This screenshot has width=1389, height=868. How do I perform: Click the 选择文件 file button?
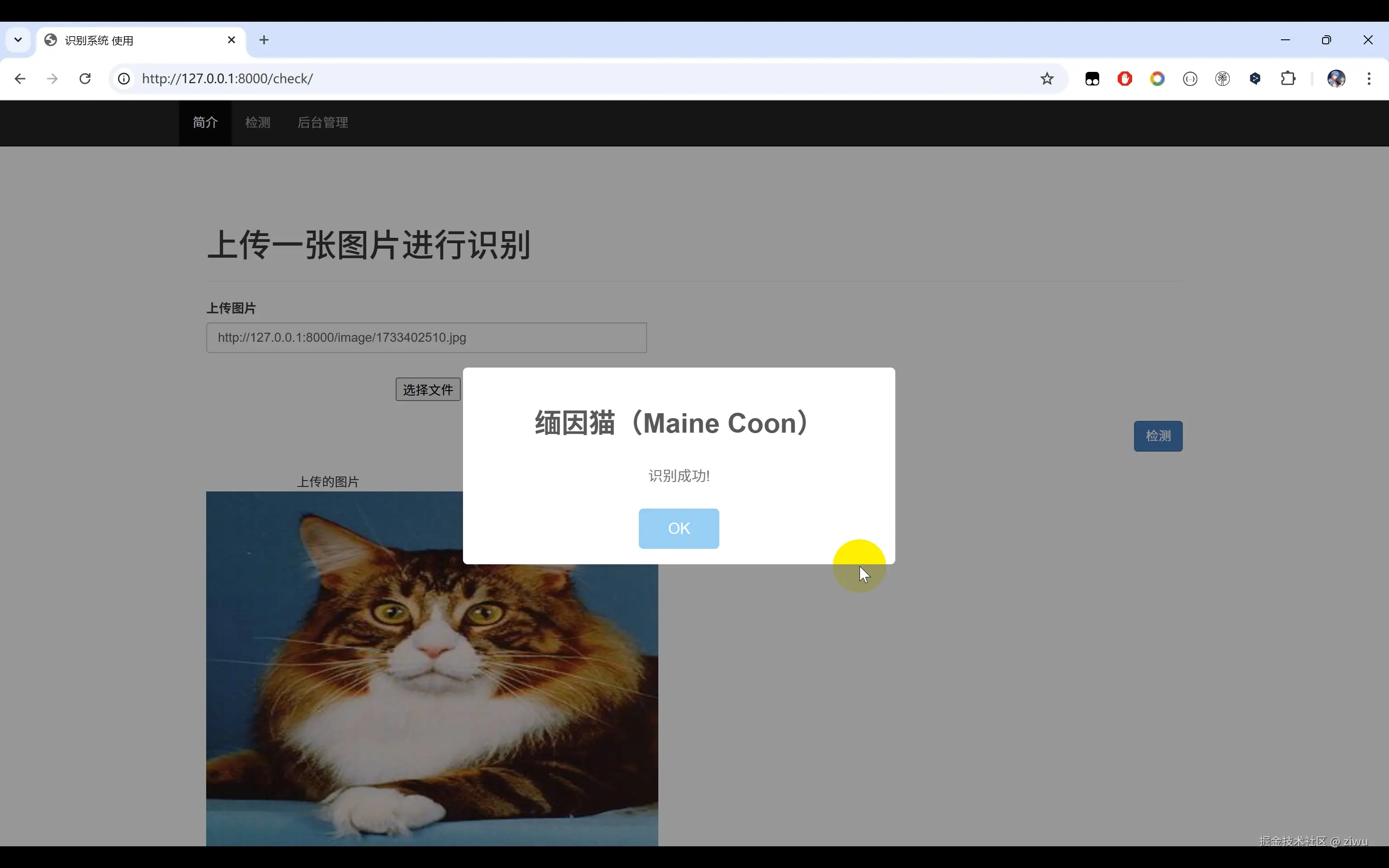[x=428, y=390]
